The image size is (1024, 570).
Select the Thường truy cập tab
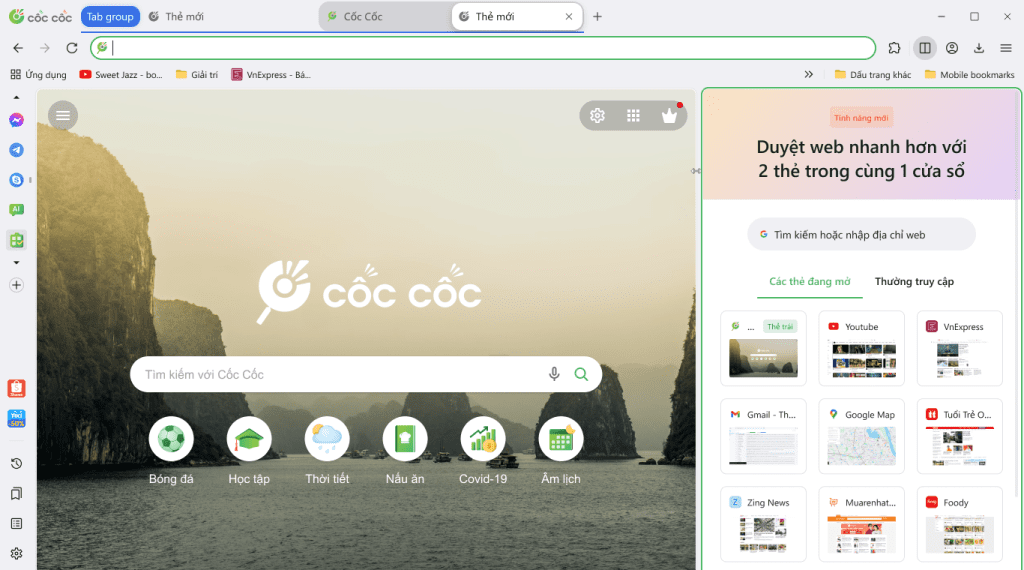point(914,281)
